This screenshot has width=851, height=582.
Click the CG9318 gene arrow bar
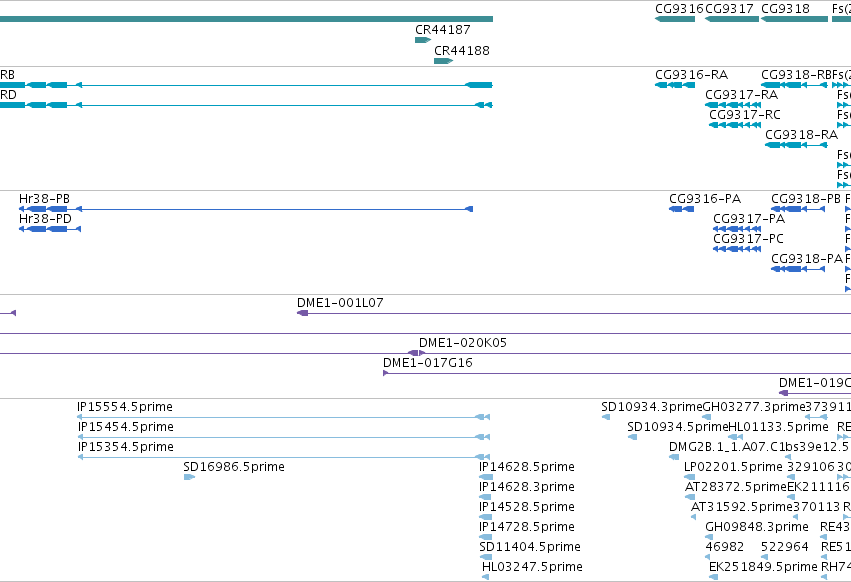[x=795, y=19]
